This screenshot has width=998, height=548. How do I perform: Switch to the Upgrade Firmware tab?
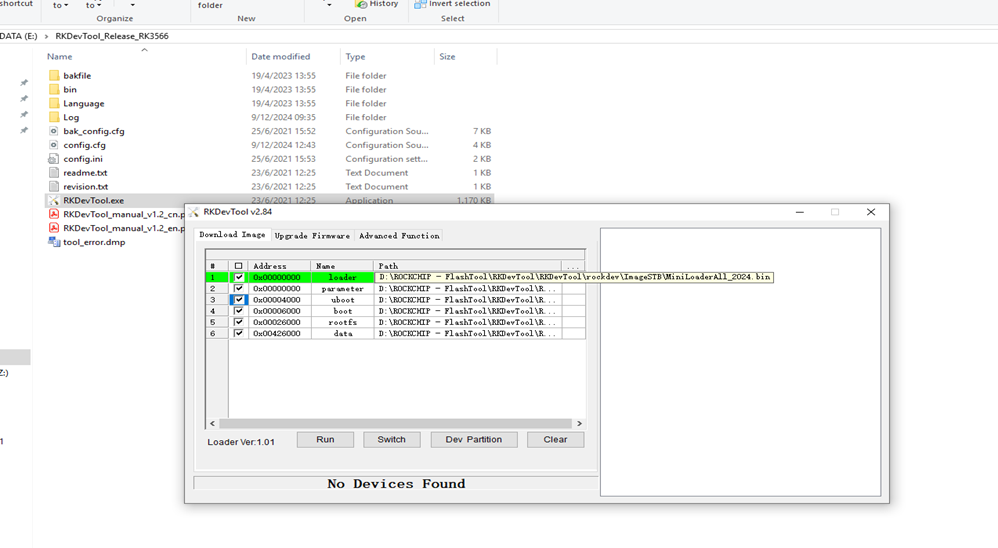[x=312, y=236]
